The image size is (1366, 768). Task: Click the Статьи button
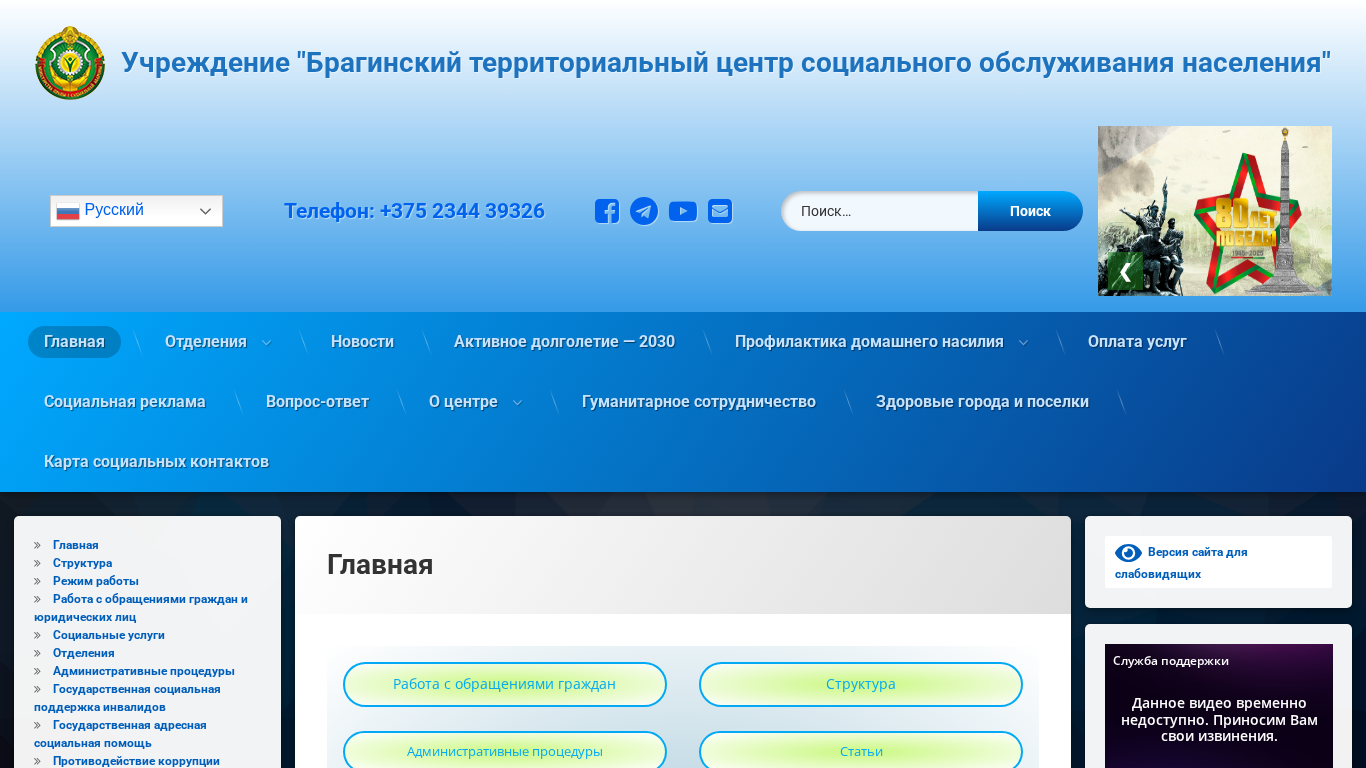(861, 751)
